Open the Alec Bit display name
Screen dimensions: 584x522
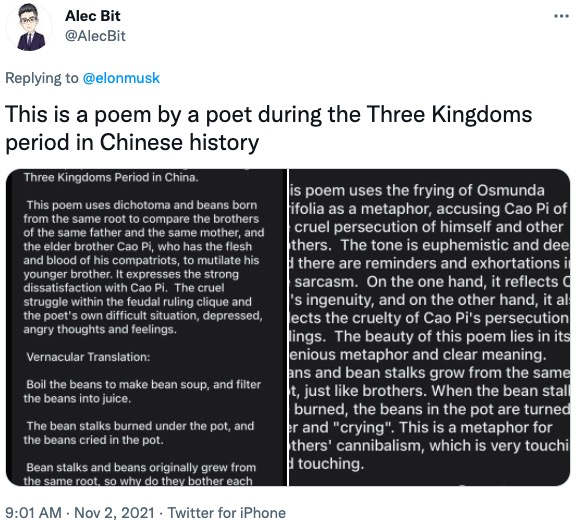[x=92, y=16]
